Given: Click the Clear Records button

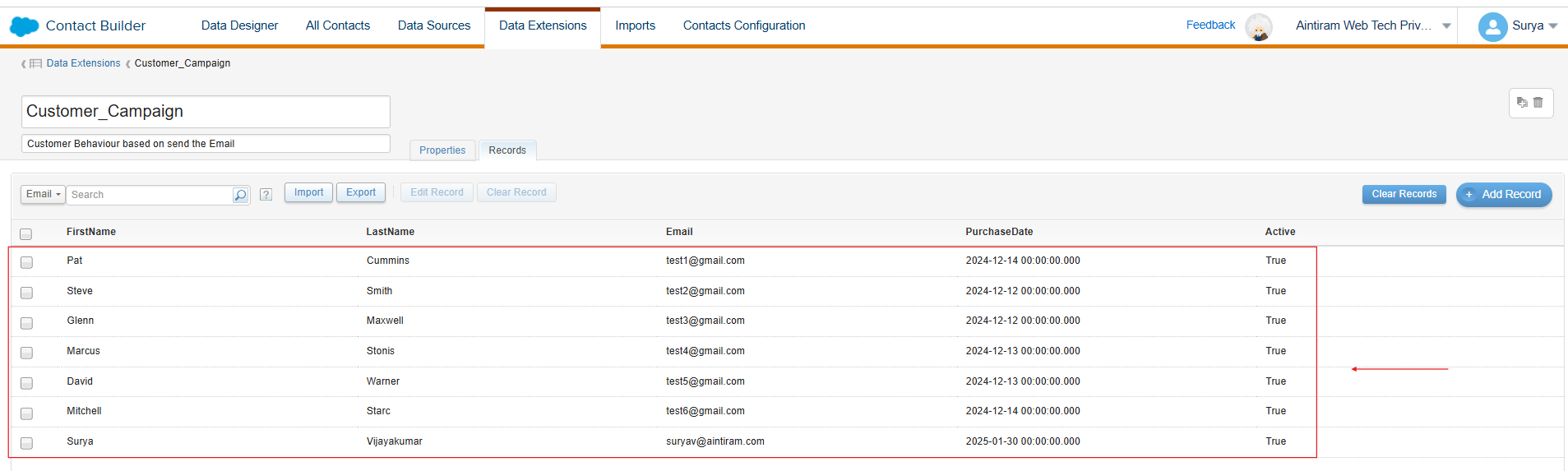Looking at the screenshot, I should tap(1404, 194).
